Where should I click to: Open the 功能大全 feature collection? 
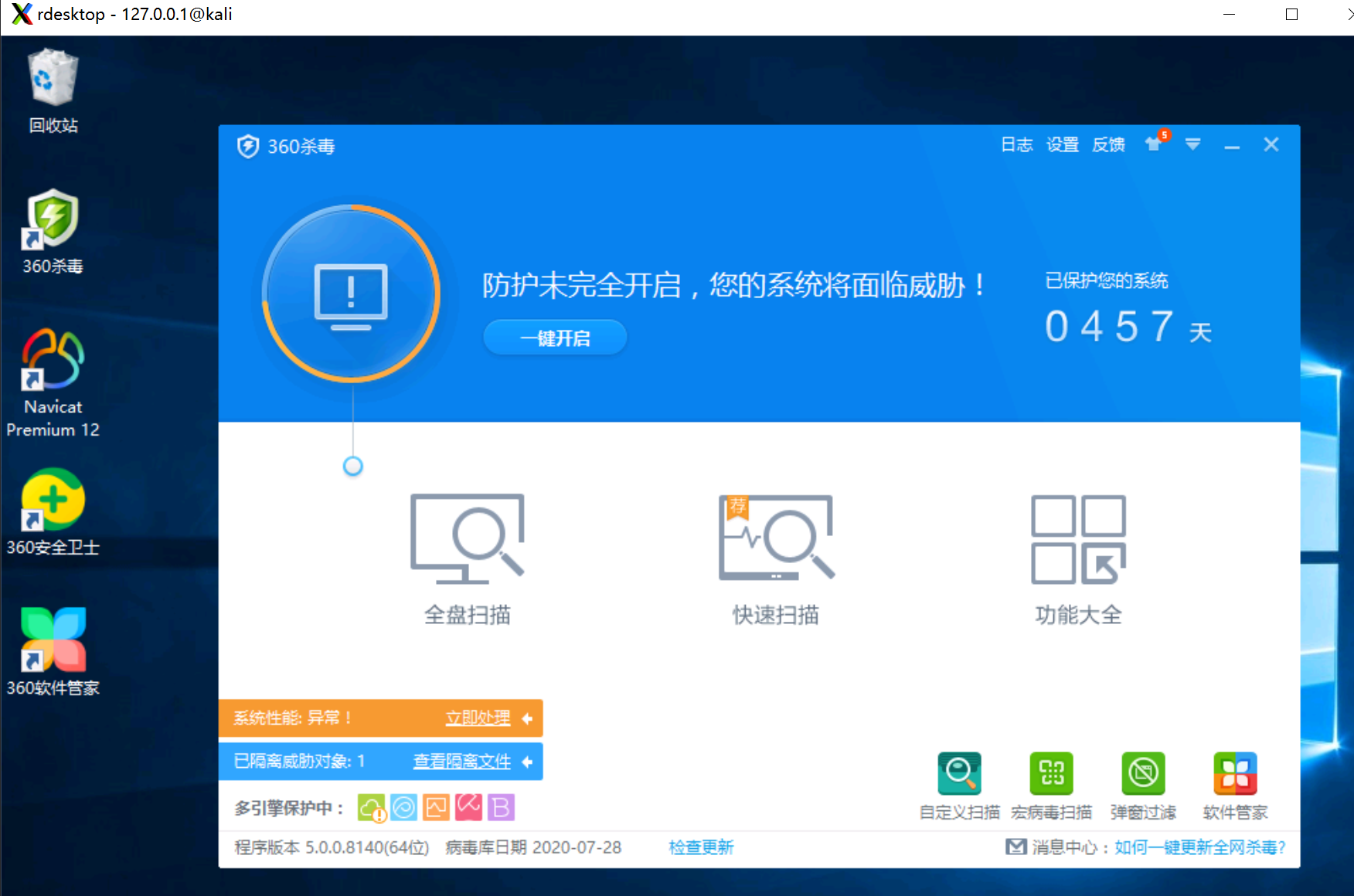coord(1078,560)
